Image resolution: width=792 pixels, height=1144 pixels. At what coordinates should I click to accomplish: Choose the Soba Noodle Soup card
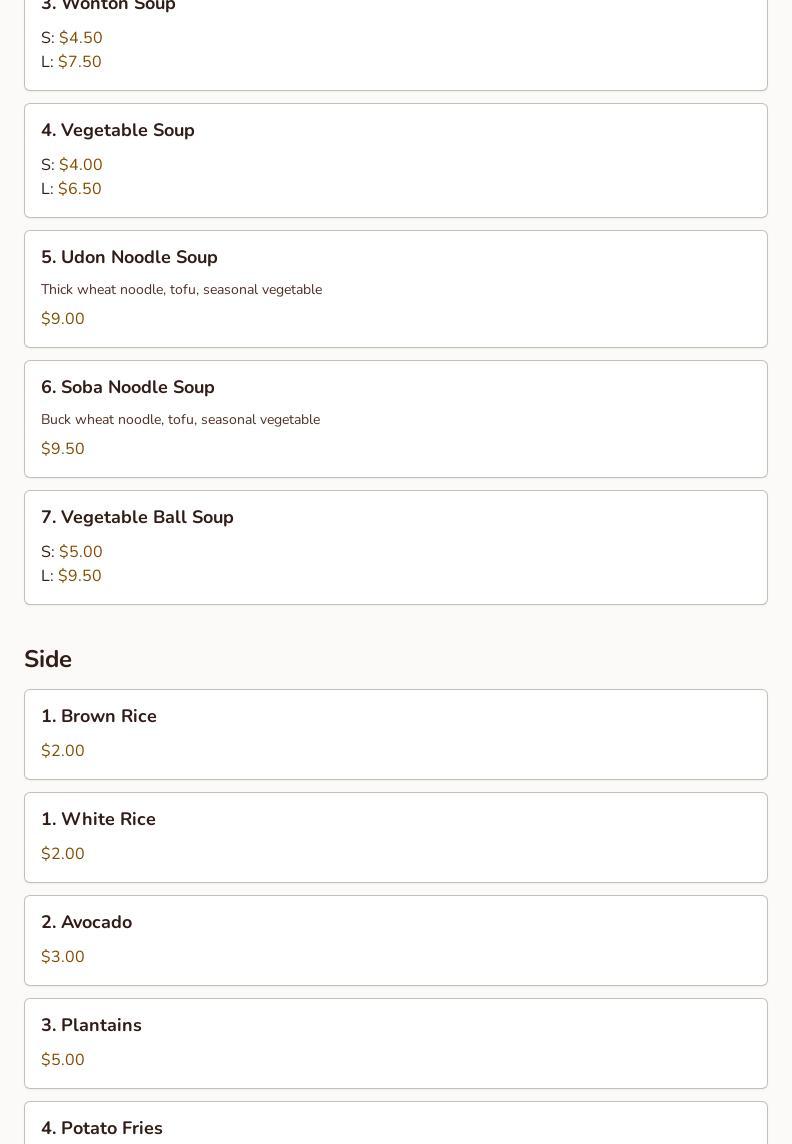point(396,419)
